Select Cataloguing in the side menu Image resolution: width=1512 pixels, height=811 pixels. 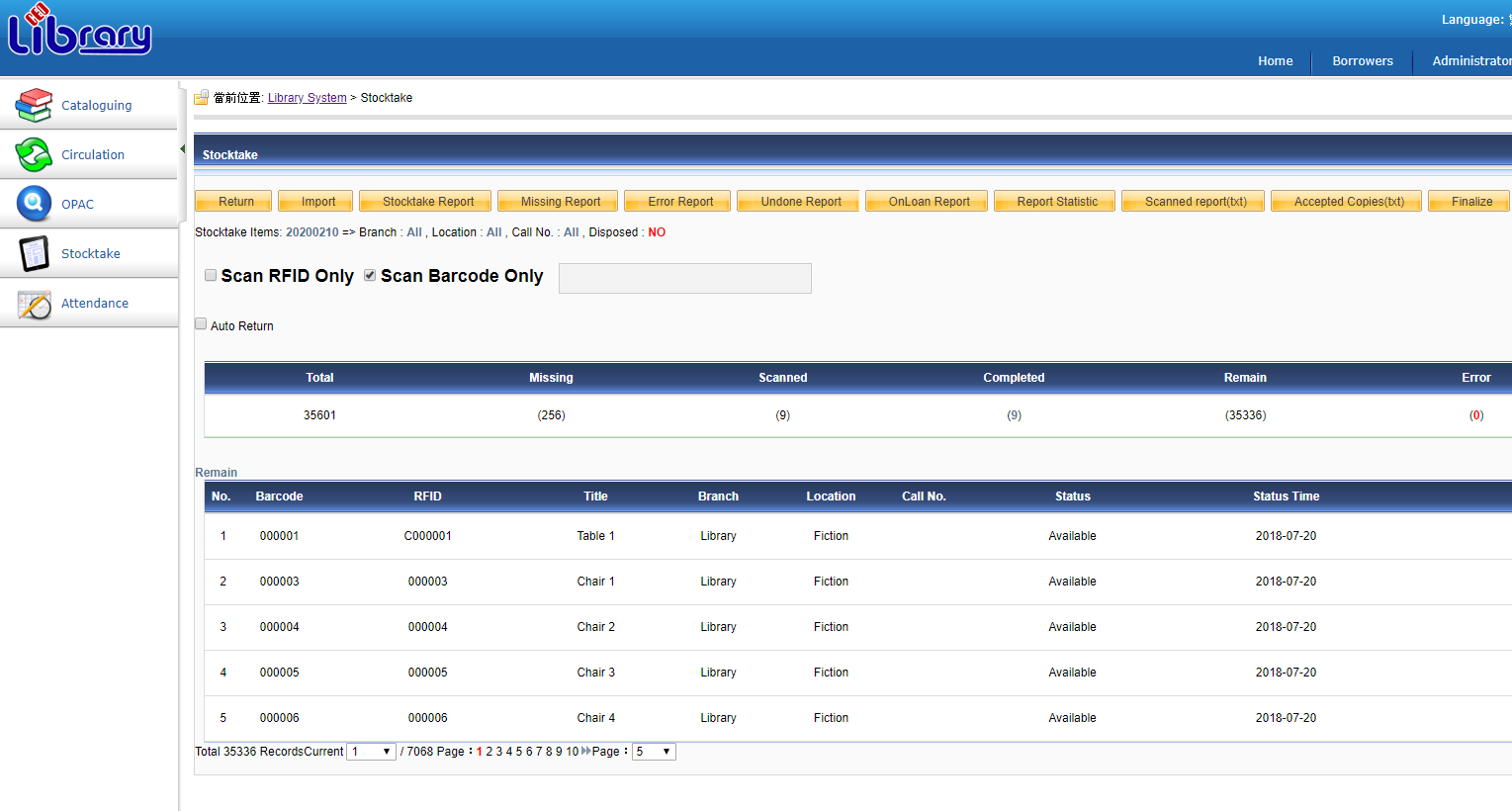96,105
